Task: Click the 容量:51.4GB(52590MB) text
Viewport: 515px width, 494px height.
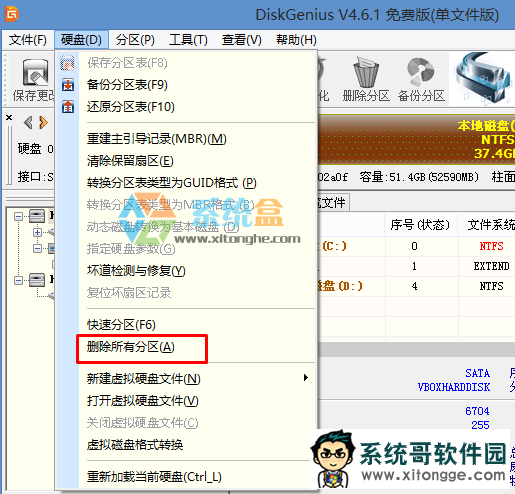Action: (419, 177)
